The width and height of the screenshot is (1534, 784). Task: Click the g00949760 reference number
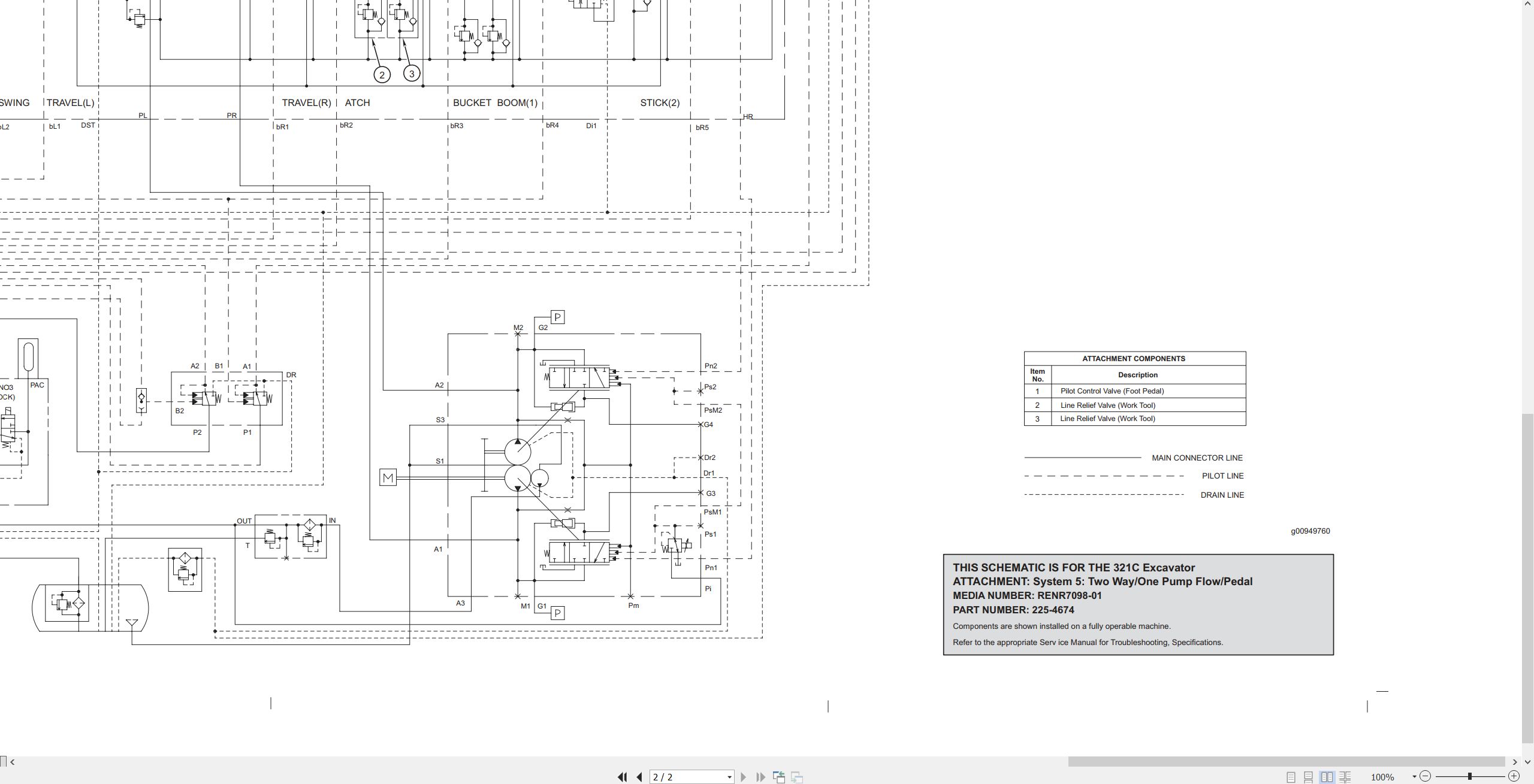point(1310,531)
